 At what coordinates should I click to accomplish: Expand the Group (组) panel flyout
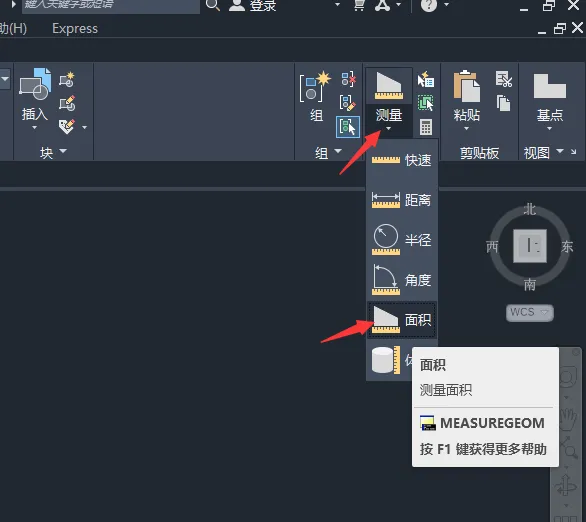pos(328,152)
